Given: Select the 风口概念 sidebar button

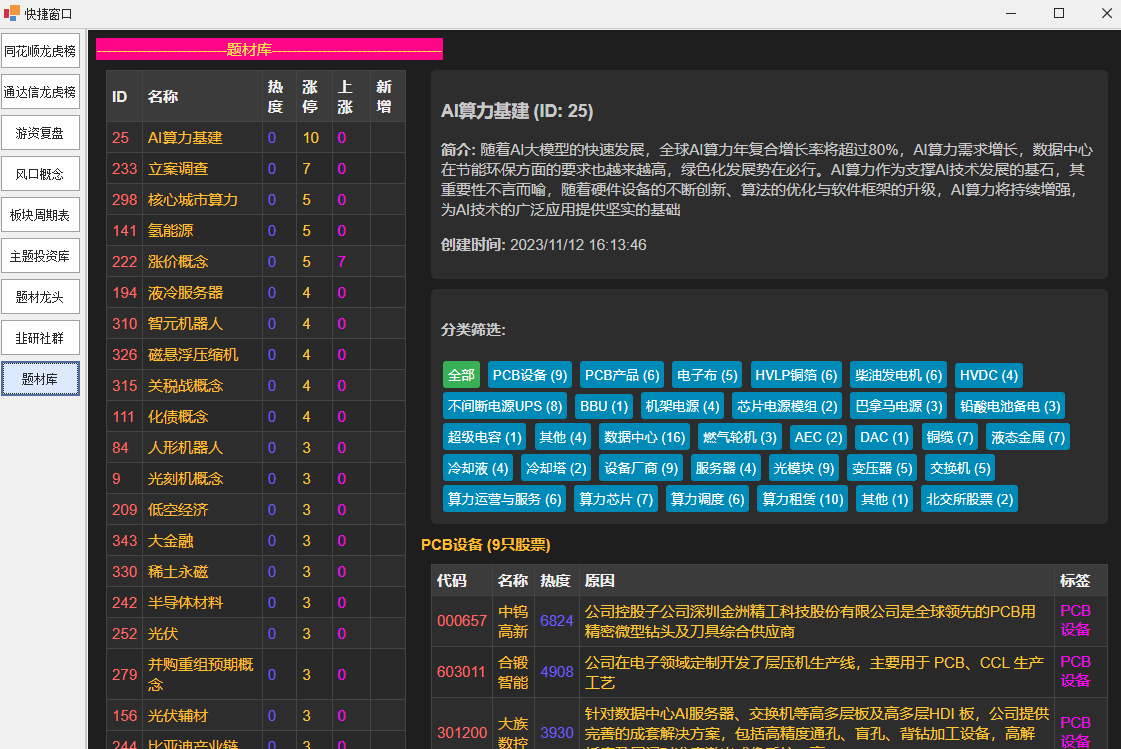Looking at the screenshot, I should coord(40,174).
